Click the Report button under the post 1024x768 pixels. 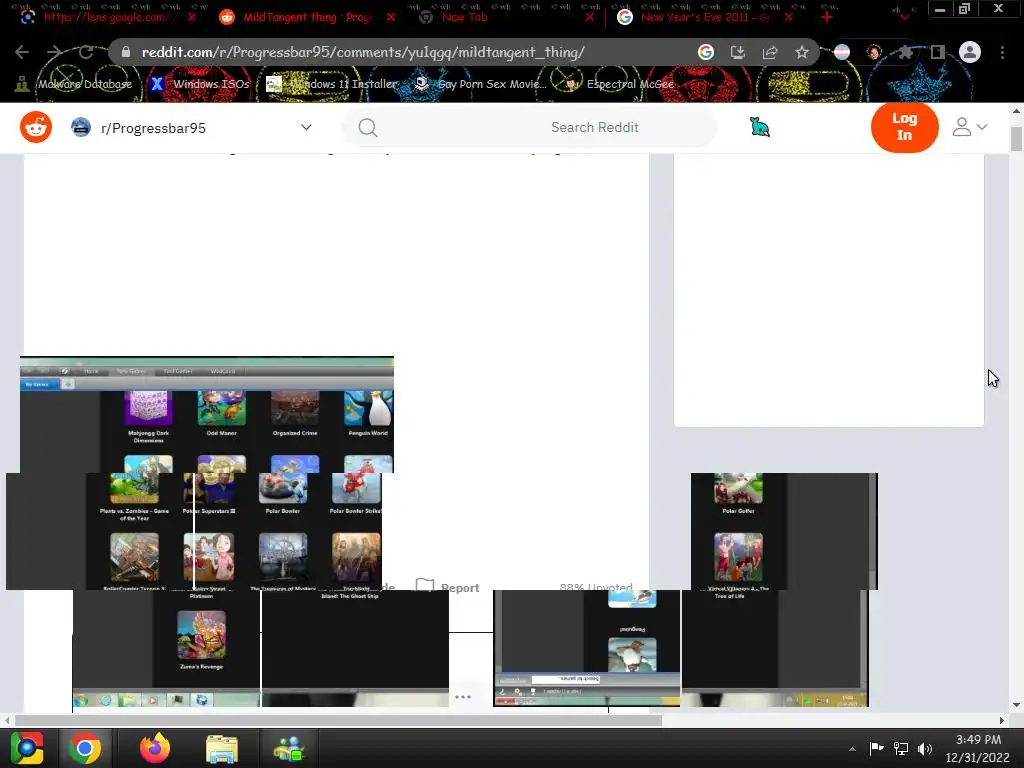[x=448, y=586]
